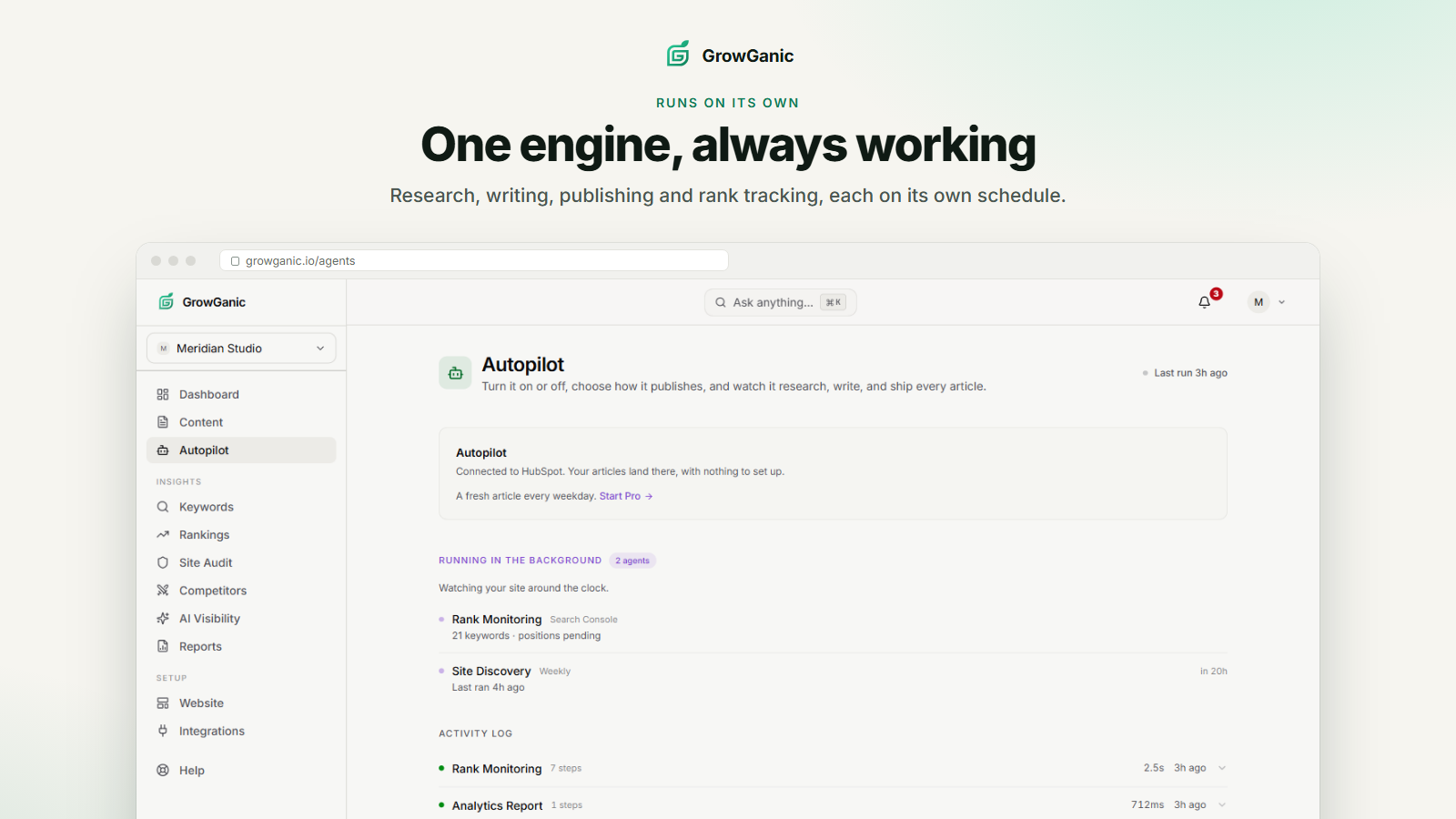
Task: Click the AI Visibility sparkle icon
Action: (x=163, y=618)
